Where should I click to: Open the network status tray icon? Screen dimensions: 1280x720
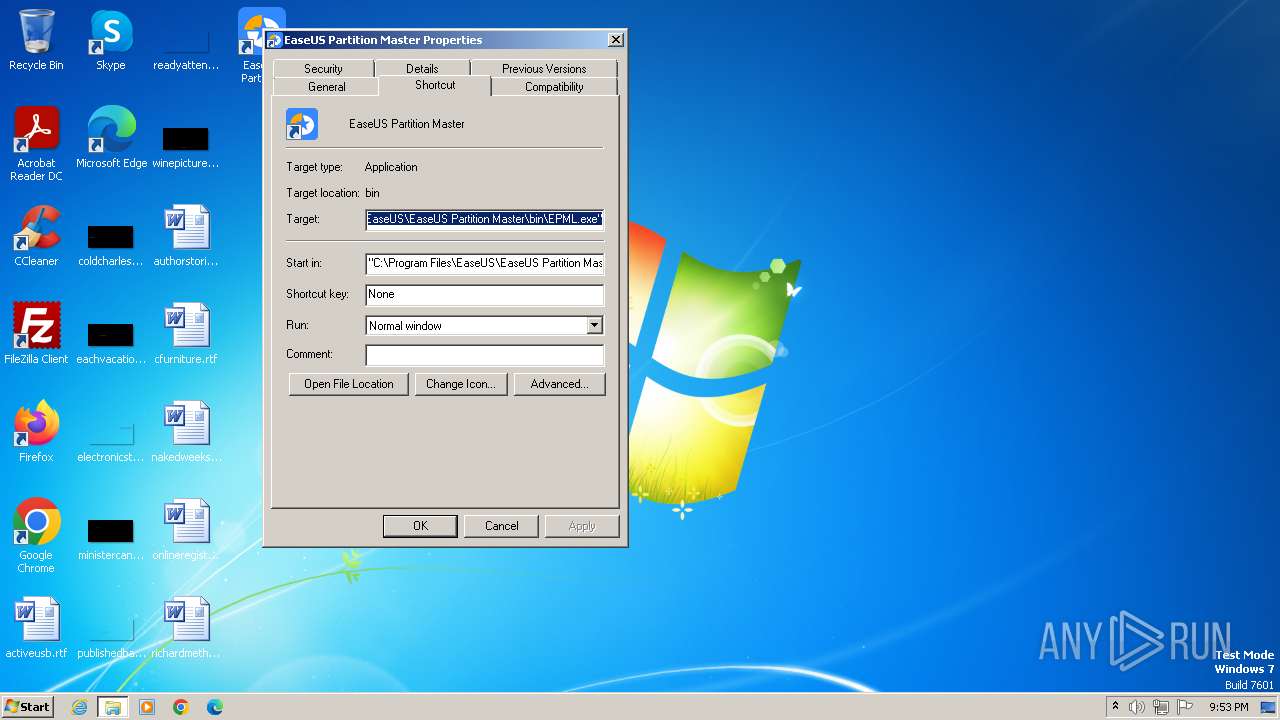point(1161,707)
